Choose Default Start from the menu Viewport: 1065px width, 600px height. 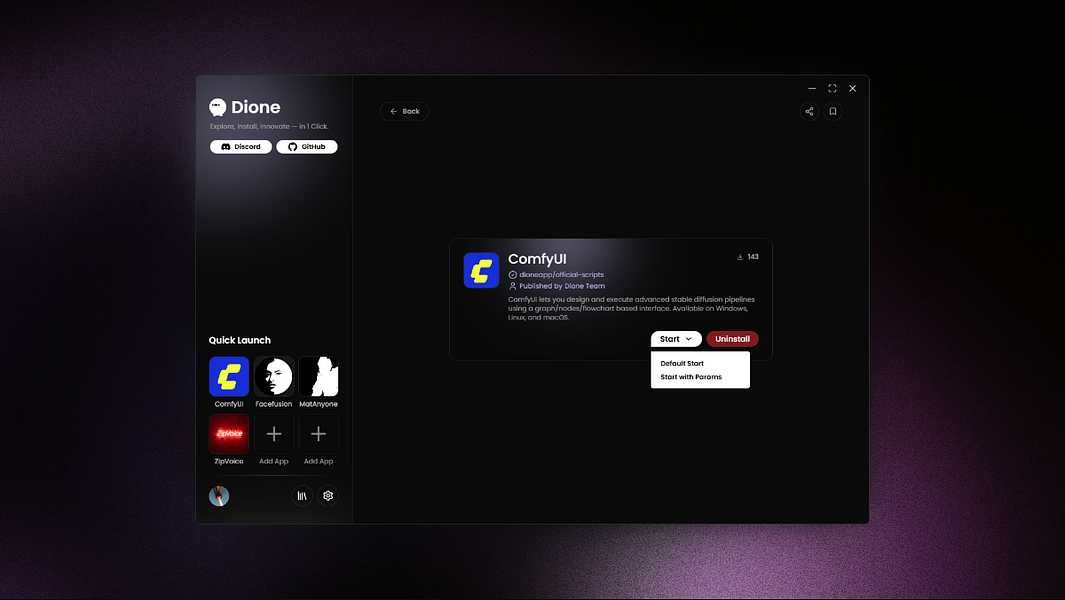[682, 364]
